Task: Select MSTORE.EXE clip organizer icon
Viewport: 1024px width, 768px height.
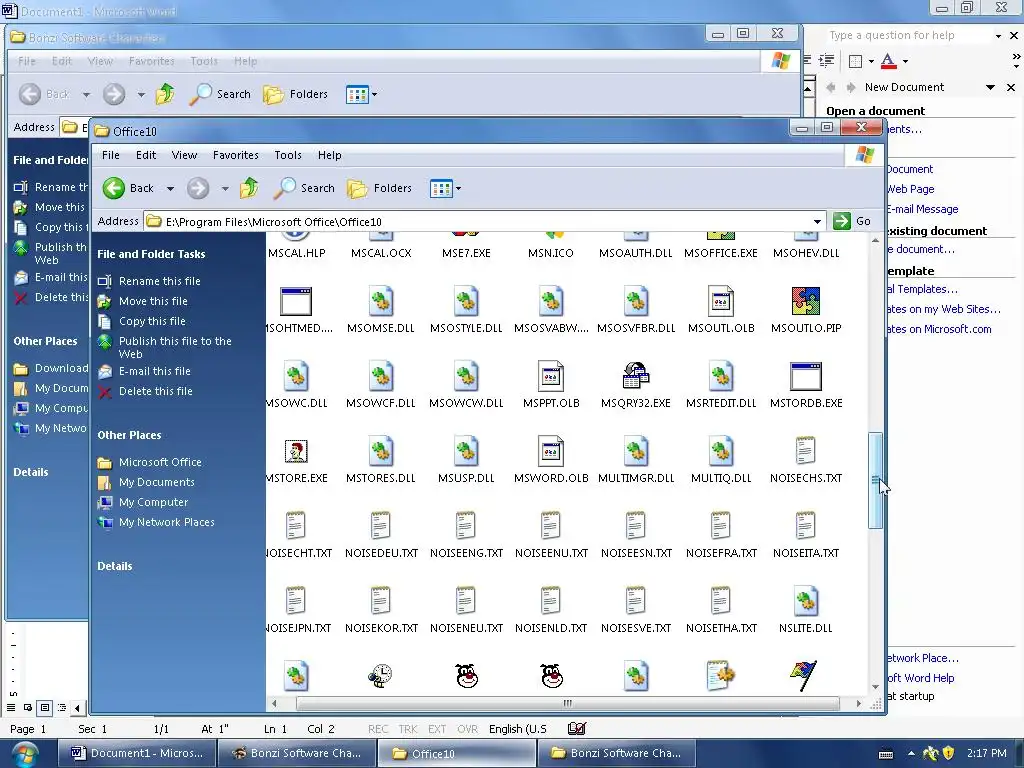Action: [296, 451]
